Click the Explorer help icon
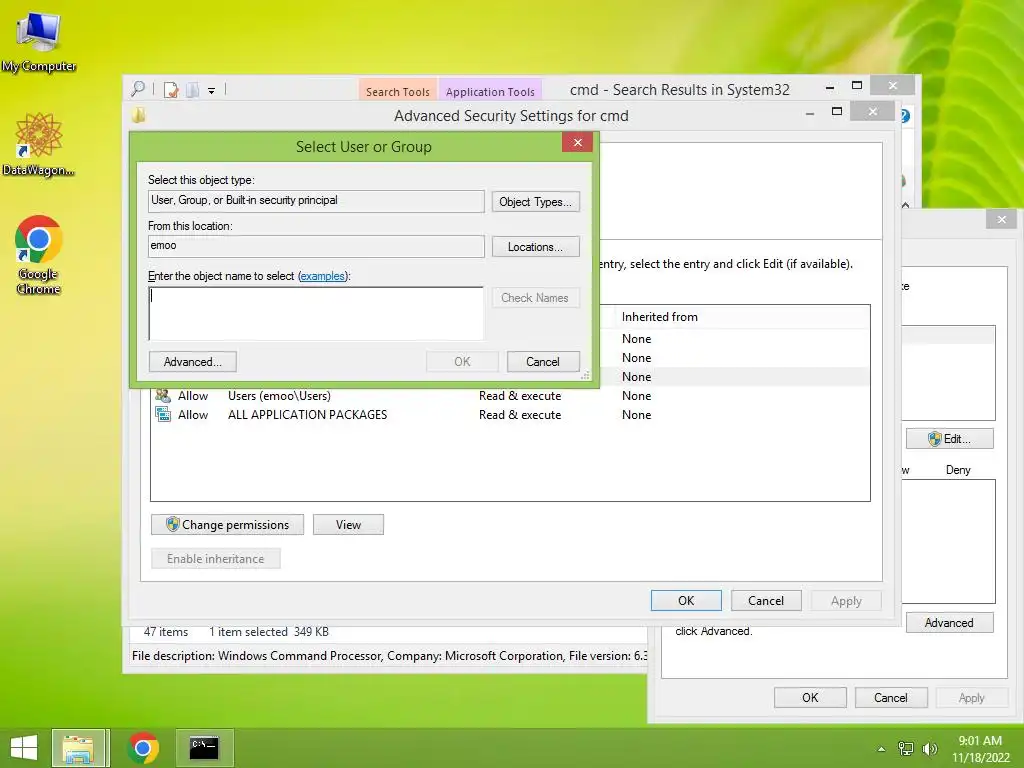Screen dimensions: 1024x768 pyautogui.click(x=905, y=116)
